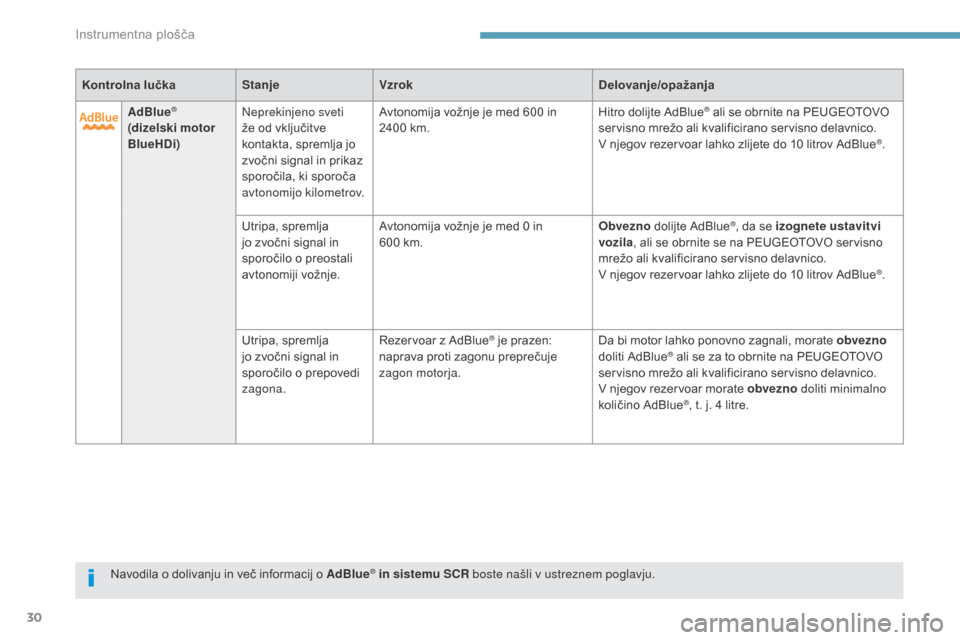Click page number 30
Image resolution: width=960 pixels, height=640 pixels.
[x=34, y=617]
